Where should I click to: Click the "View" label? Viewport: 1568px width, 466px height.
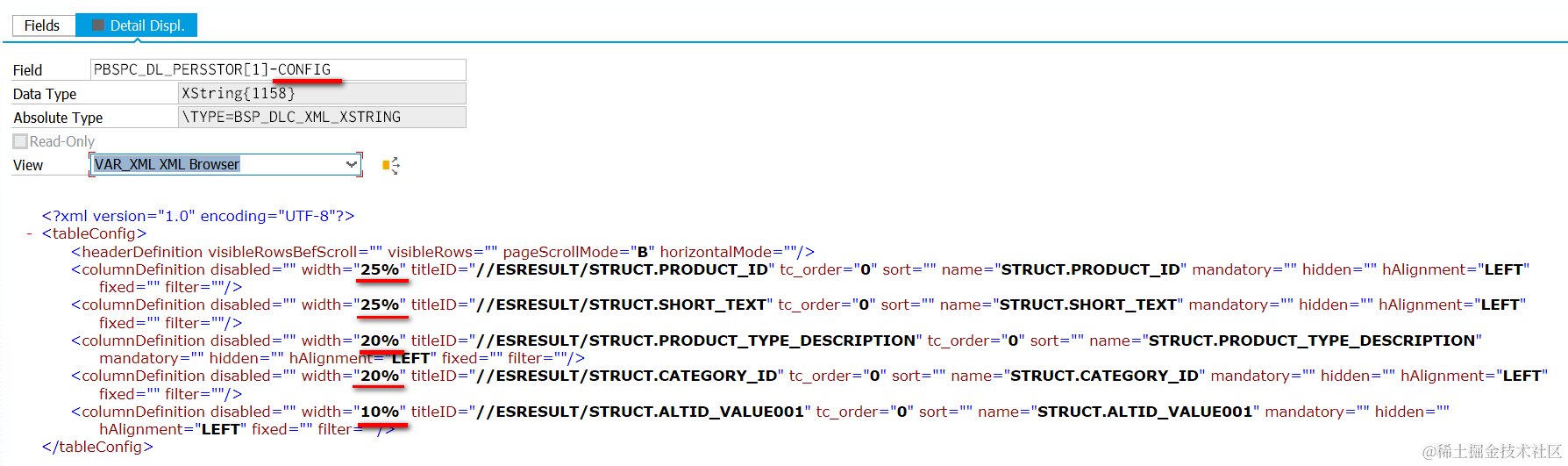coord(28,165)
